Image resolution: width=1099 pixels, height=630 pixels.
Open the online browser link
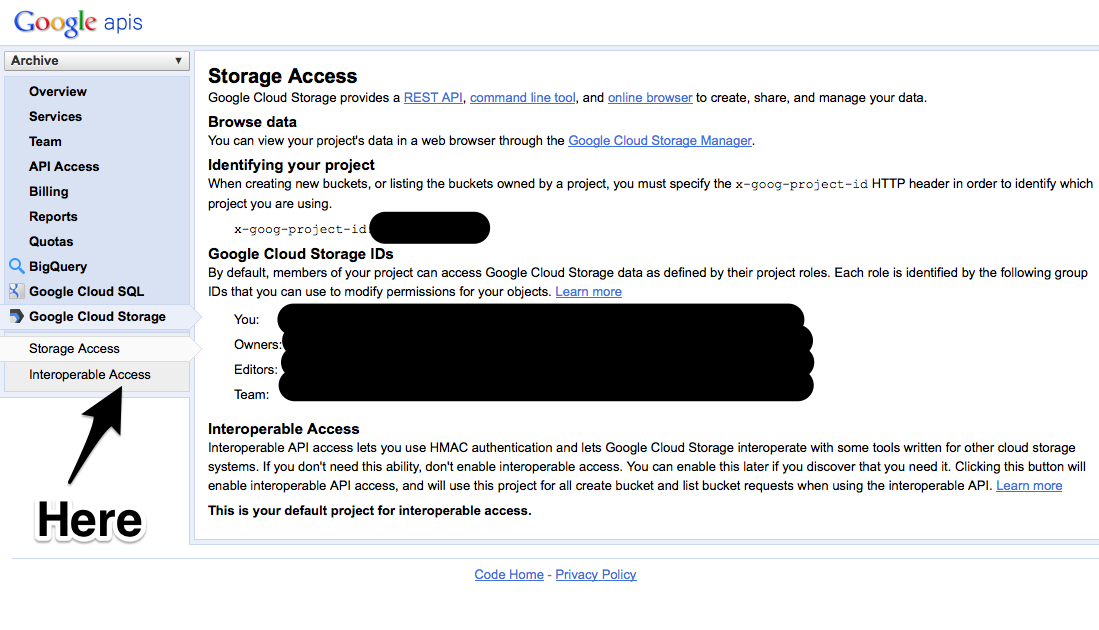tap(650, 98)
